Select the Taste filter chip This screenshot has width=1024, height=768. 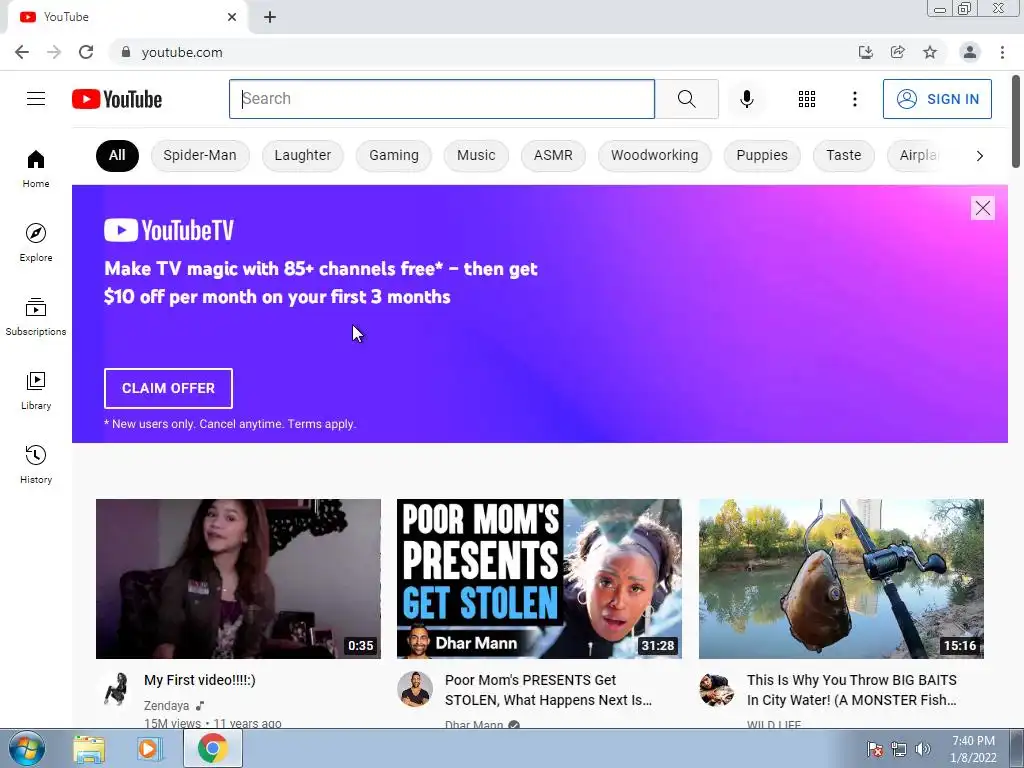[844, 155]
